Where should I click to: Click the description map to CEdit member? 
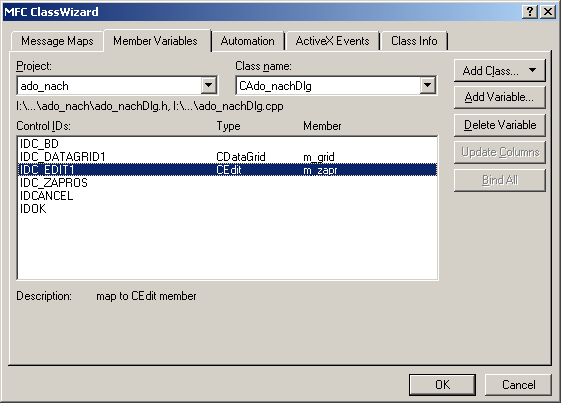coord(146,296)
